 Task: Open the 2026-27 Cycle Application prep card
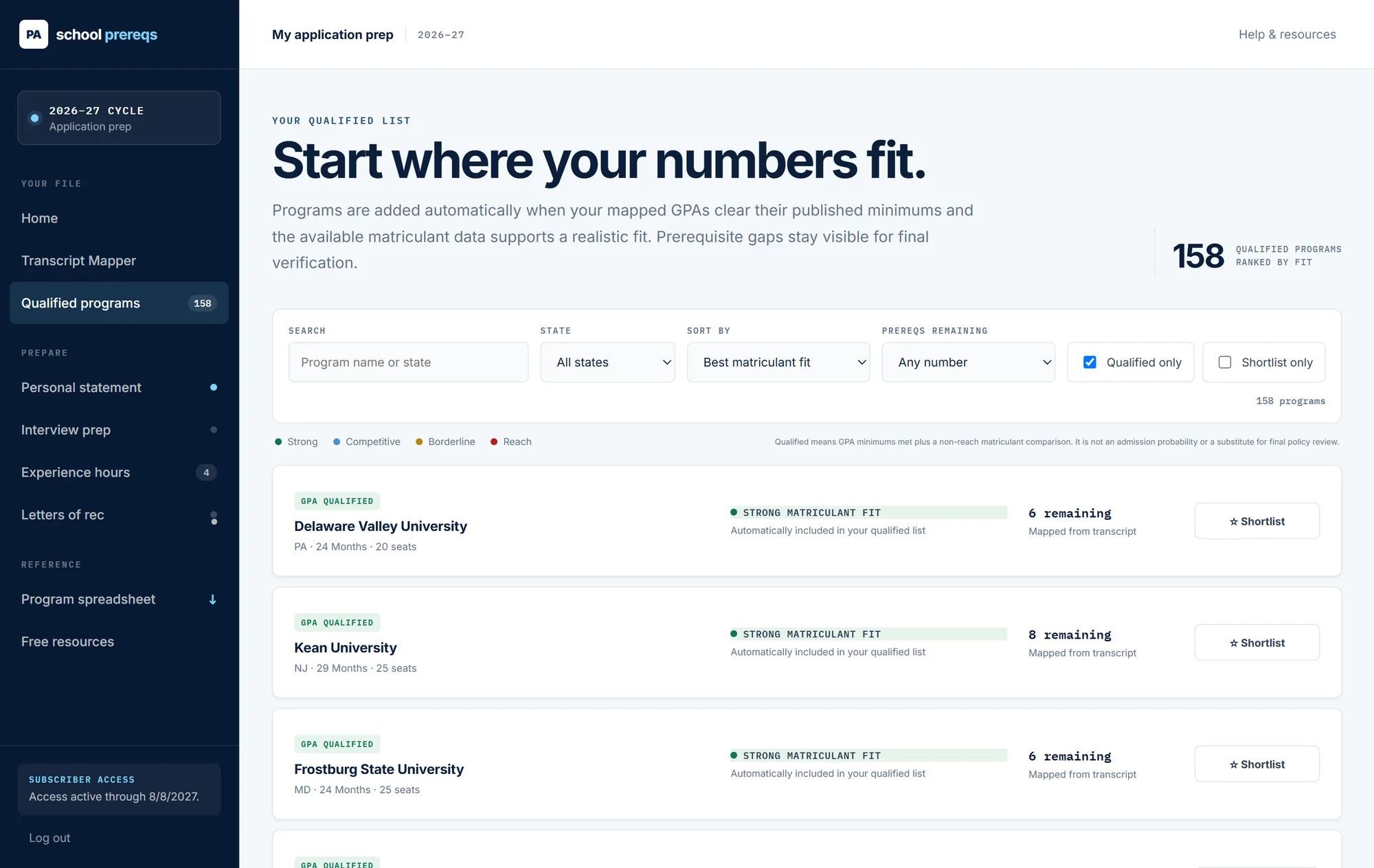pyautogui.click(x=119, y=118)
